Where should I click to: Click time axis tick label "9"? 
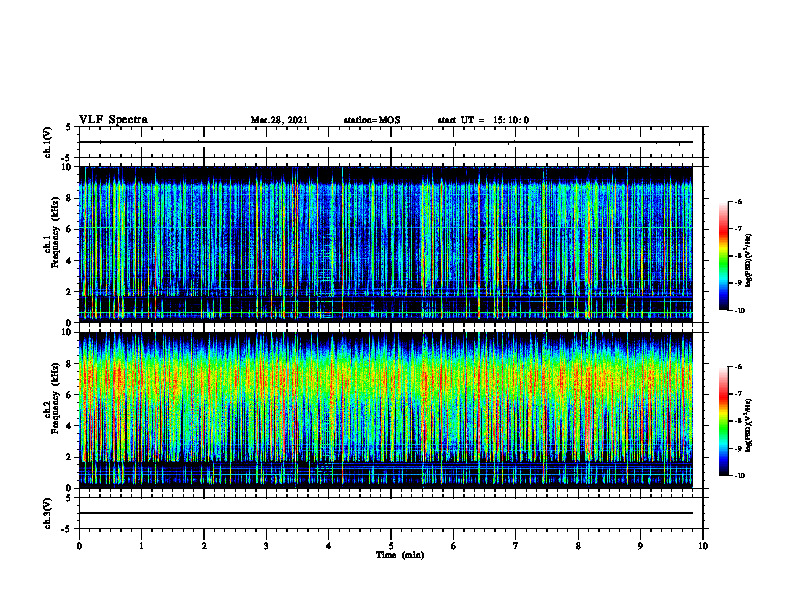640,546
